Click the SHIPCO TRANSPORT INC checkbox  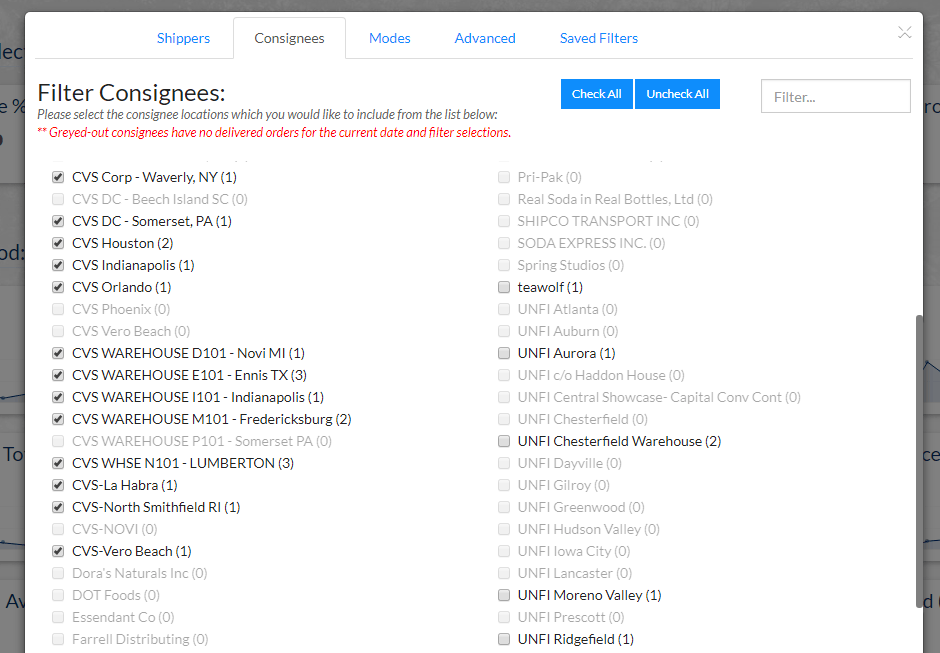click(504, 221)
